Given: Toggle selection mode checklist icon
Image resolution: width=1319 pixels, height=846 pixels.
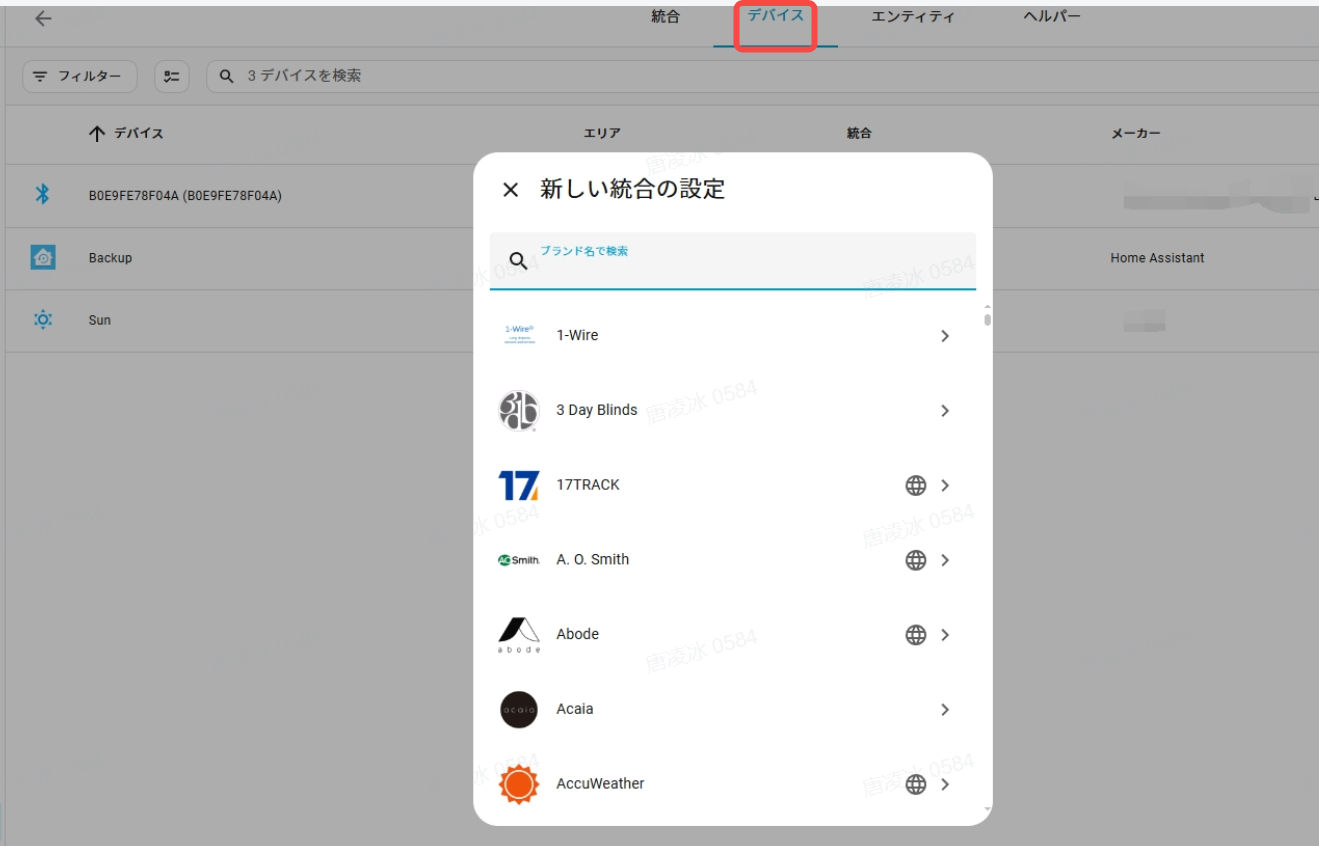Looking at the screenshot, I should coord(172,76).
